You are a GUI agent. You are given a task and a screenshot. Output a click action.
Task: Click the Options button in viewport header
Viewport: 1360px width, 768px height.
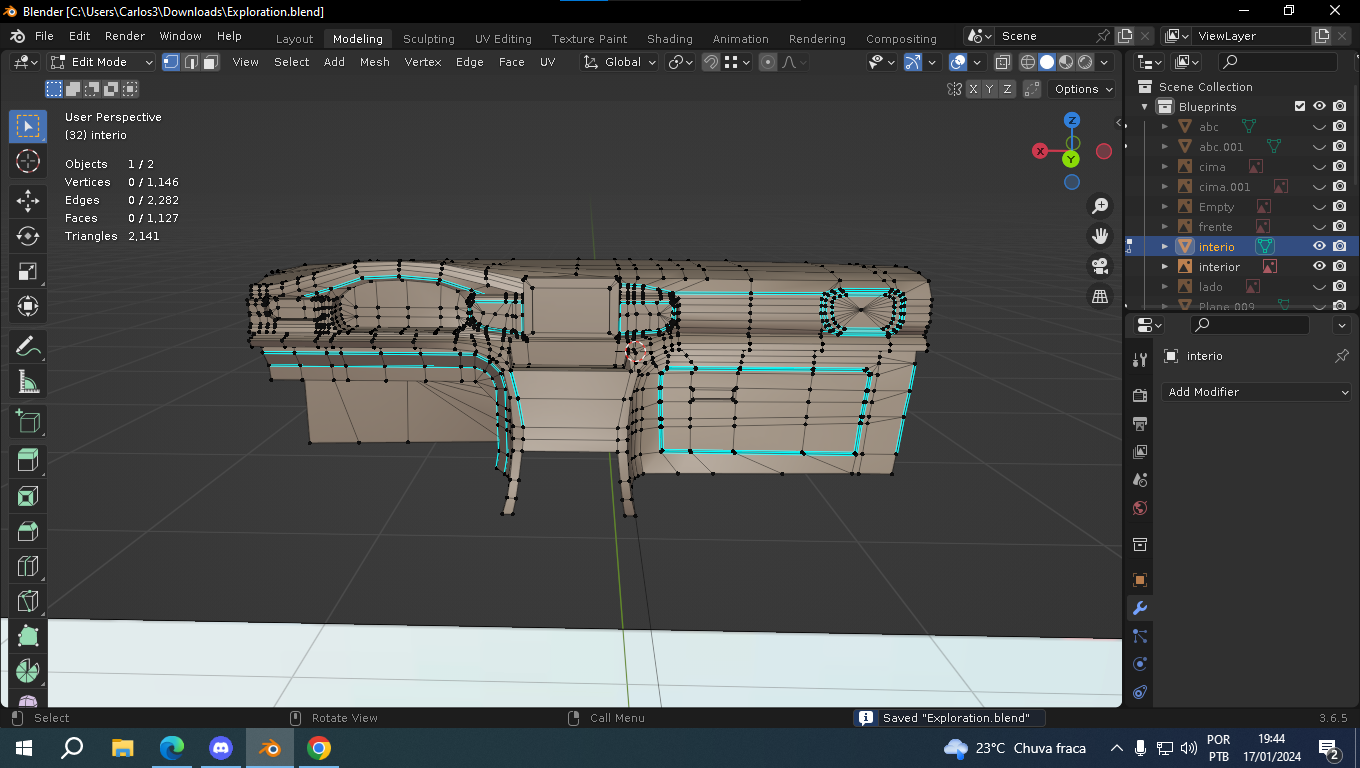tap(1083, 89)
